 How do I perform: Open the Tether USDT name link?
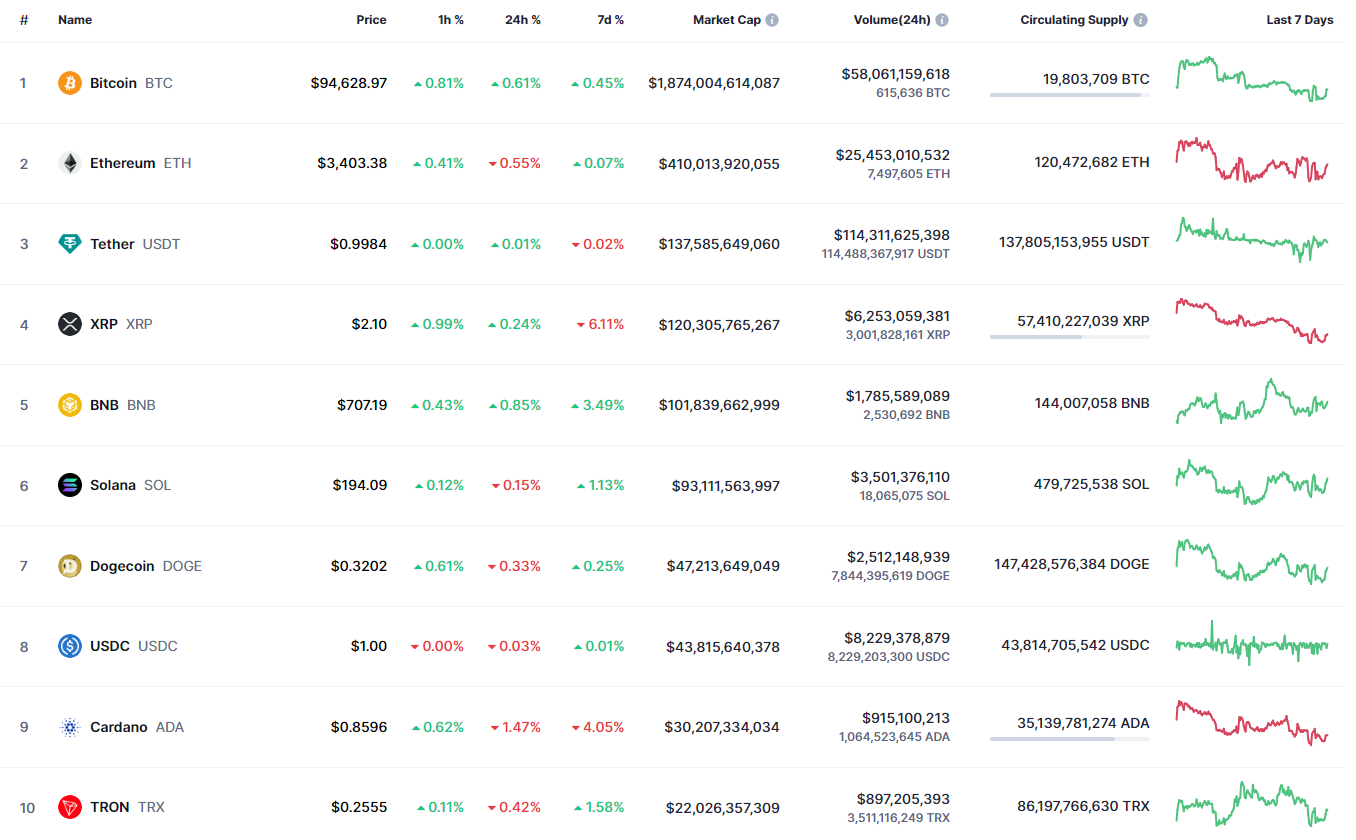coord(135,244)
